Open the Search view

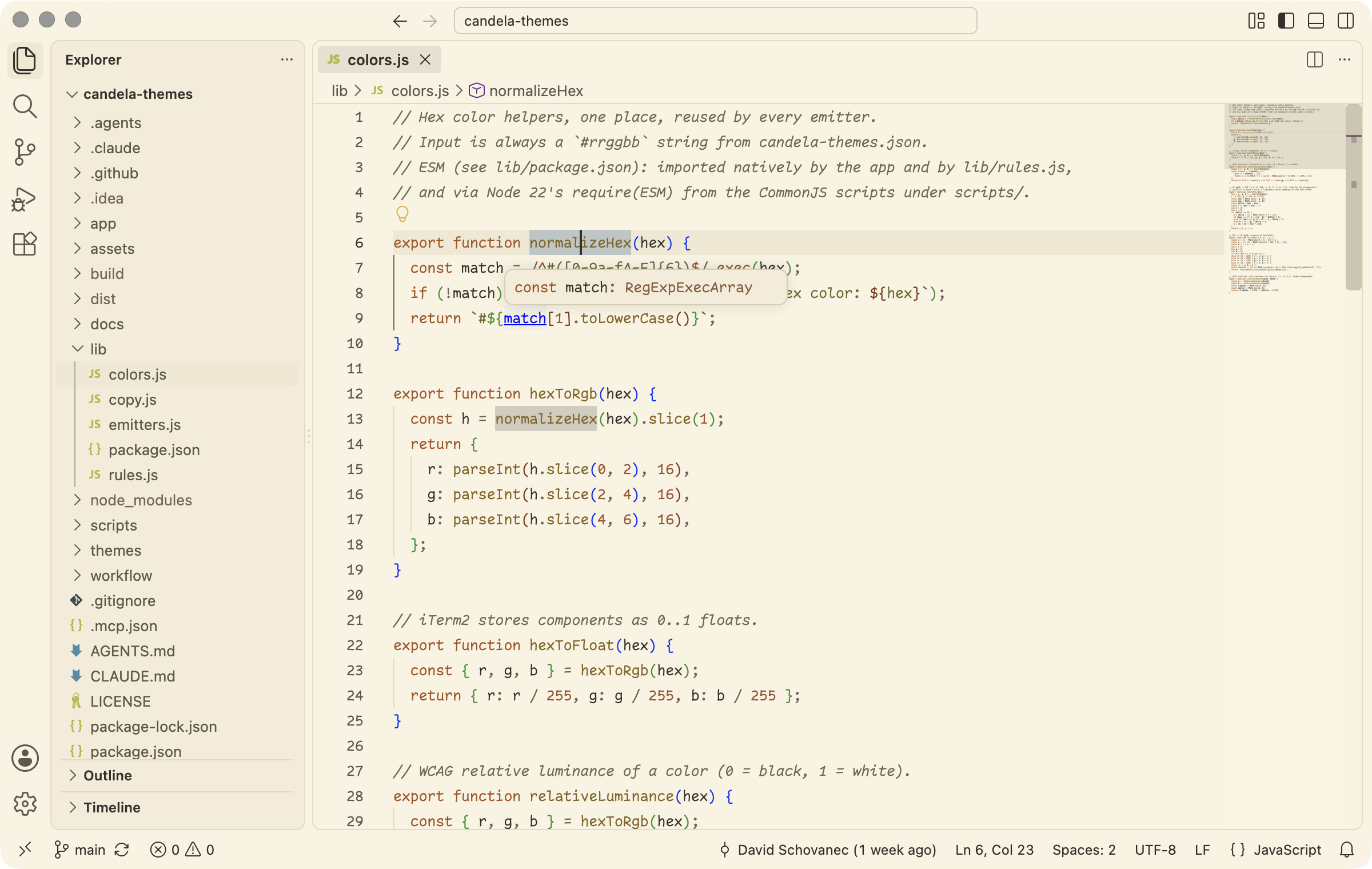[25, 106]
